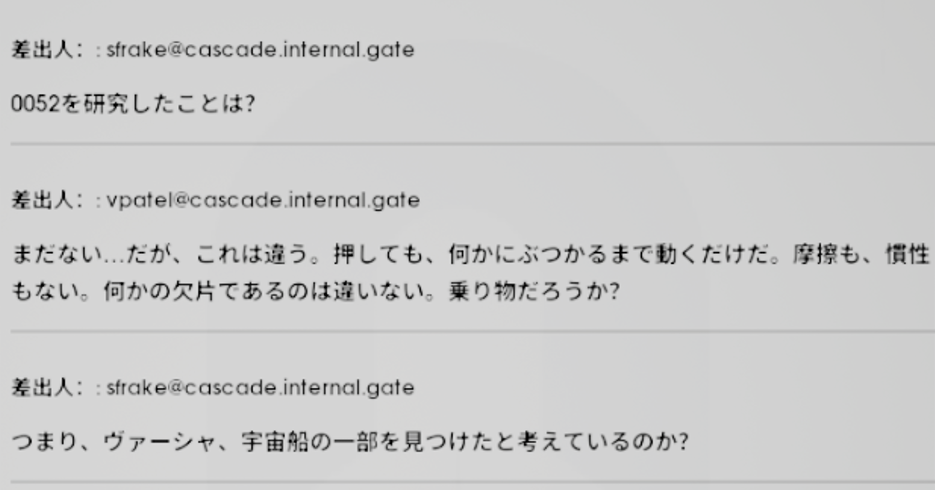Click the first 差出人 label
This screenshot has width=935, height=490.
pyautogui.click(x=43, y=49)
